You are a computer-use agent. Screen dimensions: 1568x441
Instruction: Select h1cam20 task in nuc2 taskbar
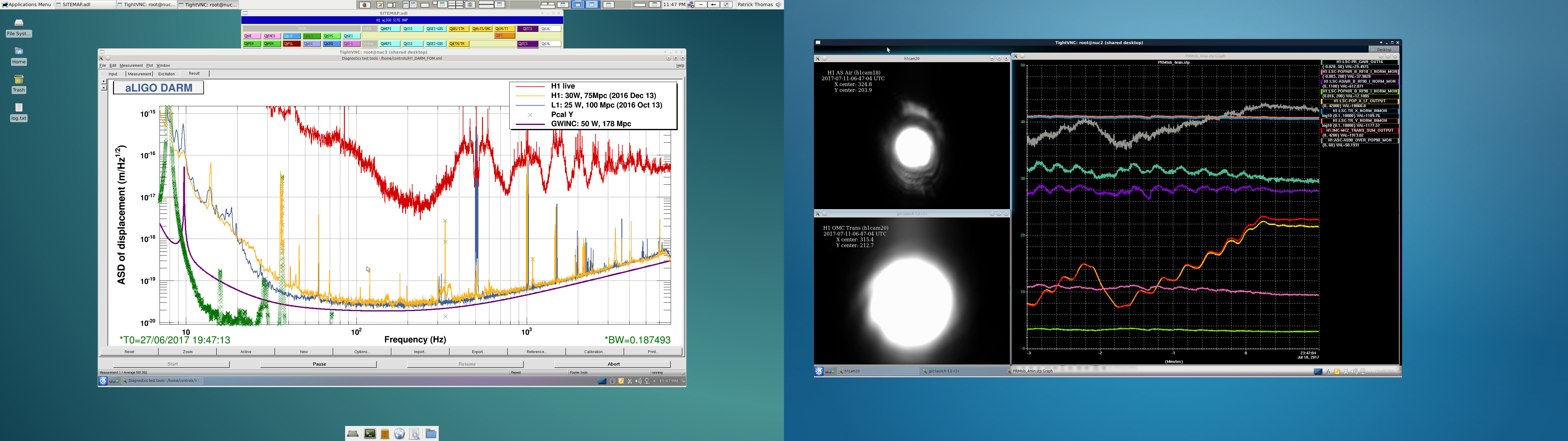878,371
